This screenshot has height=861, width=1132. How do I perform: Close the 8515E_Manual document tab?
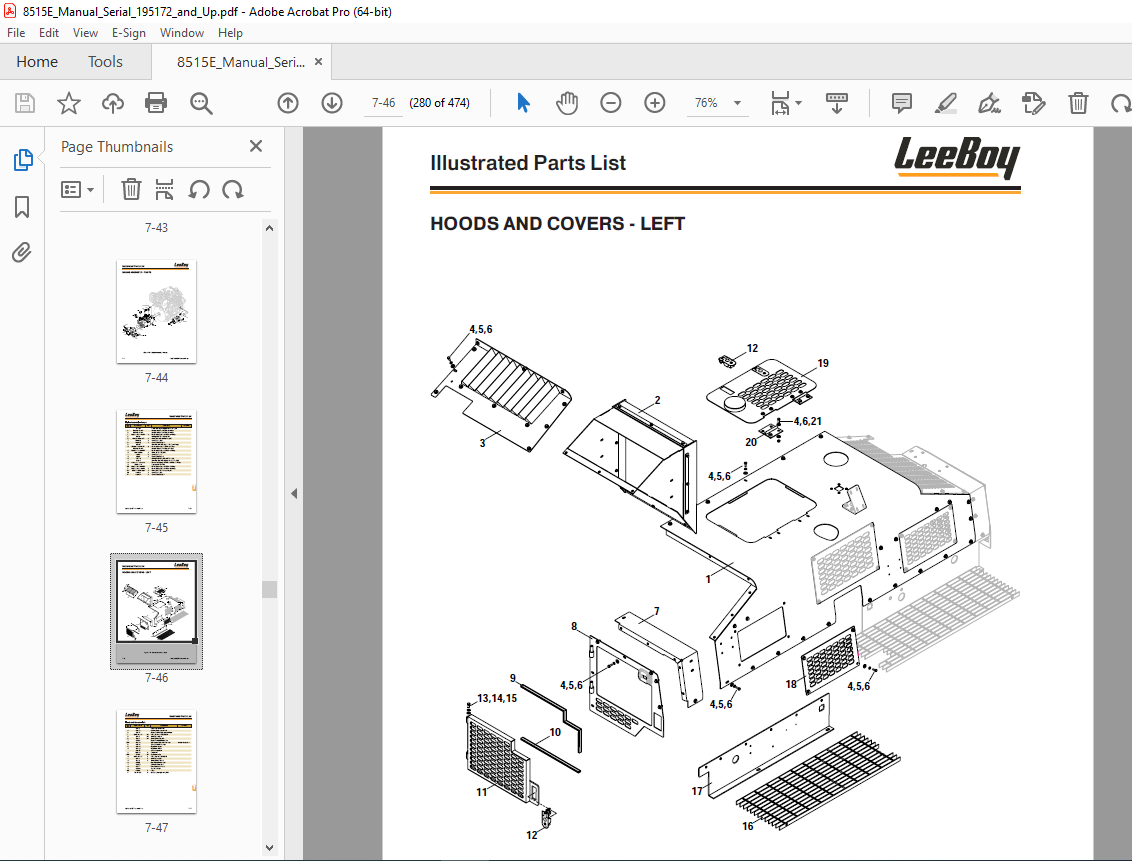pyautogui.click(x=318, y=62)
